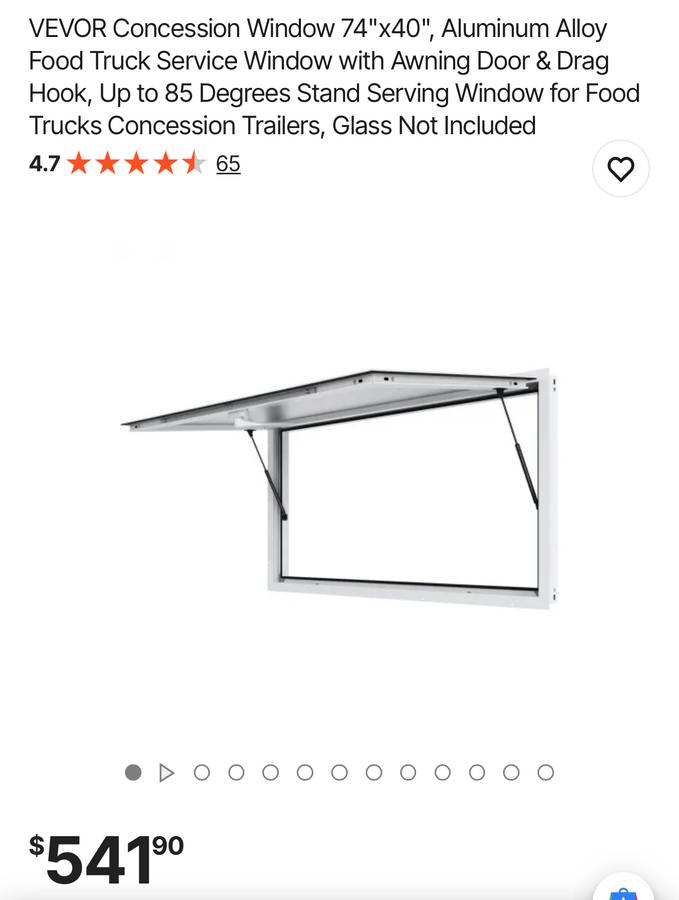Show the eighth carousel image dot

pos(374,773)
